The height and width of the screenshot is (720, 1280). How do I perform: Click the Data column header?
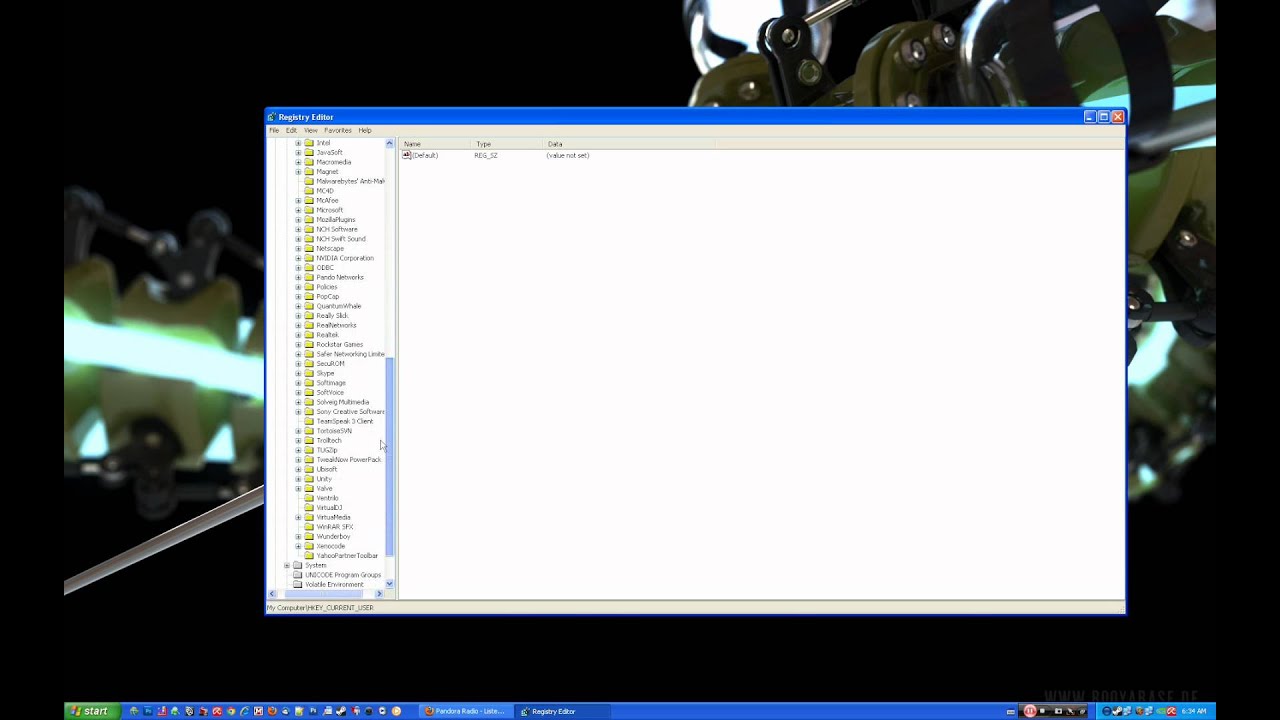[x=628, y=144]
